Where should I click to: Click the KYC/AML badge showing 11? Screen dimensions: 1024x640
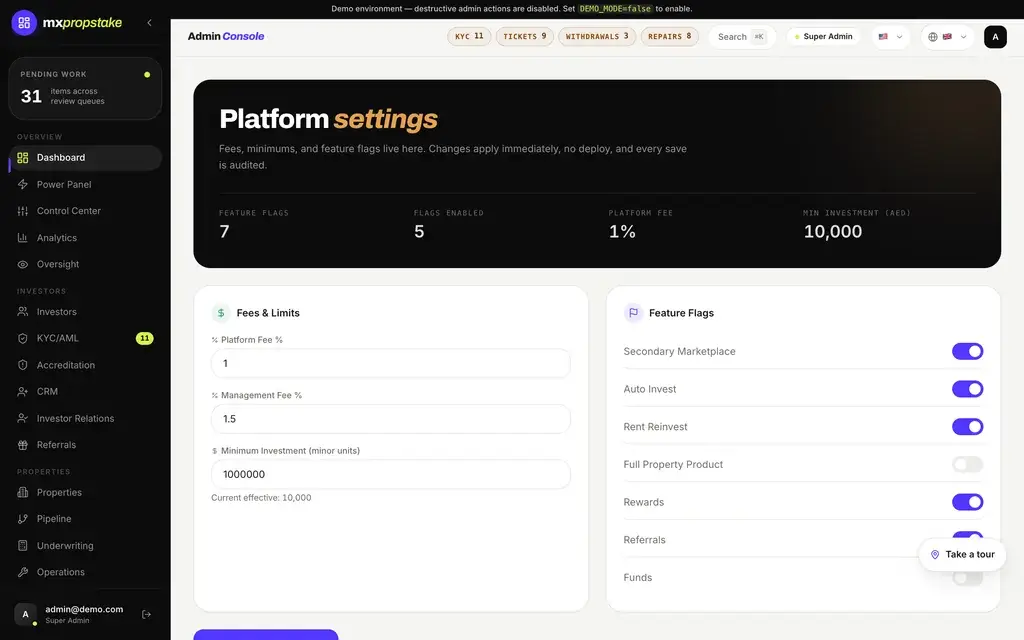tap(144, 338)
